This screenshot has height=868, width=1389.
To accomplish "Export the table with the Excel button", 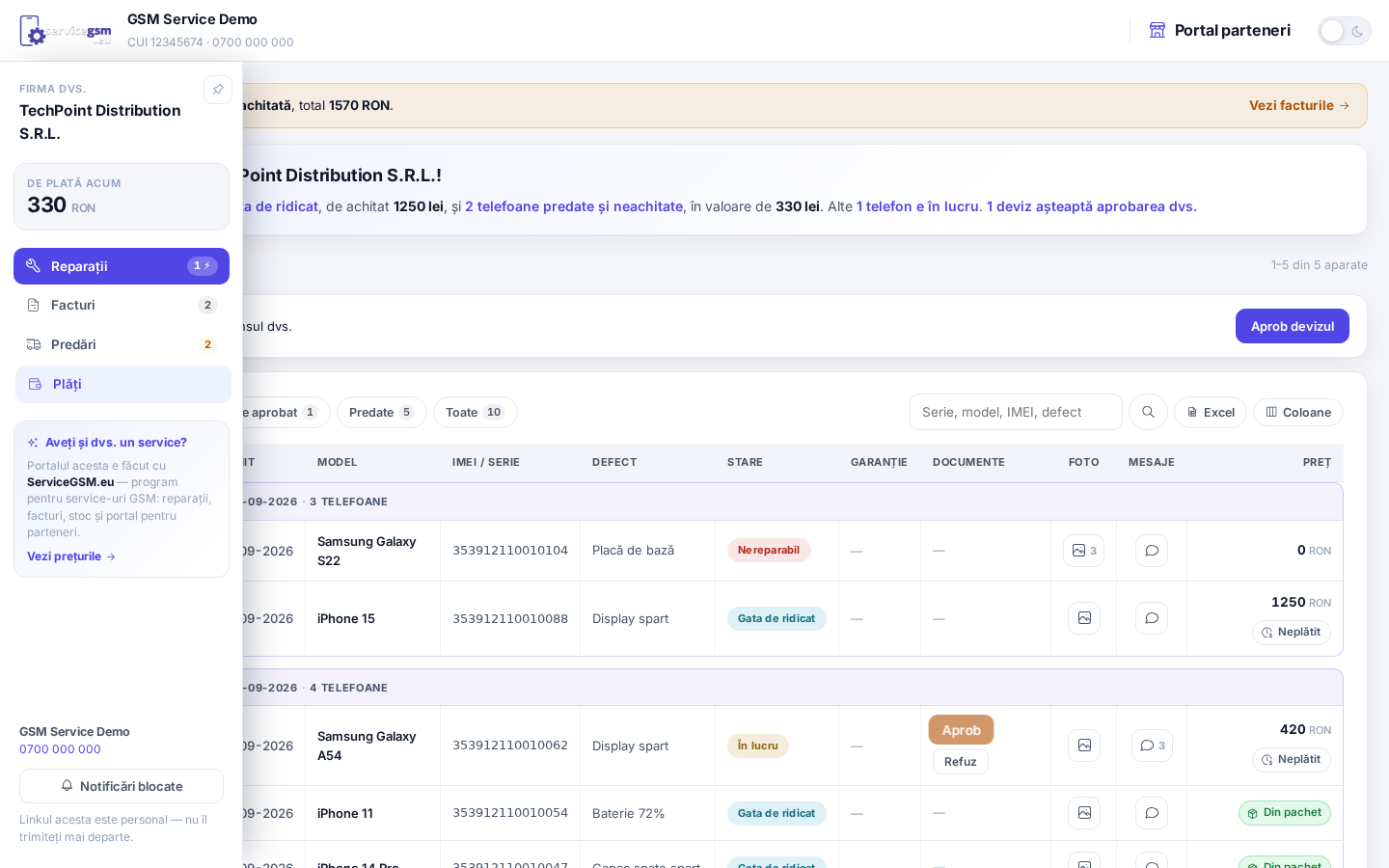I will (1211, 412).
